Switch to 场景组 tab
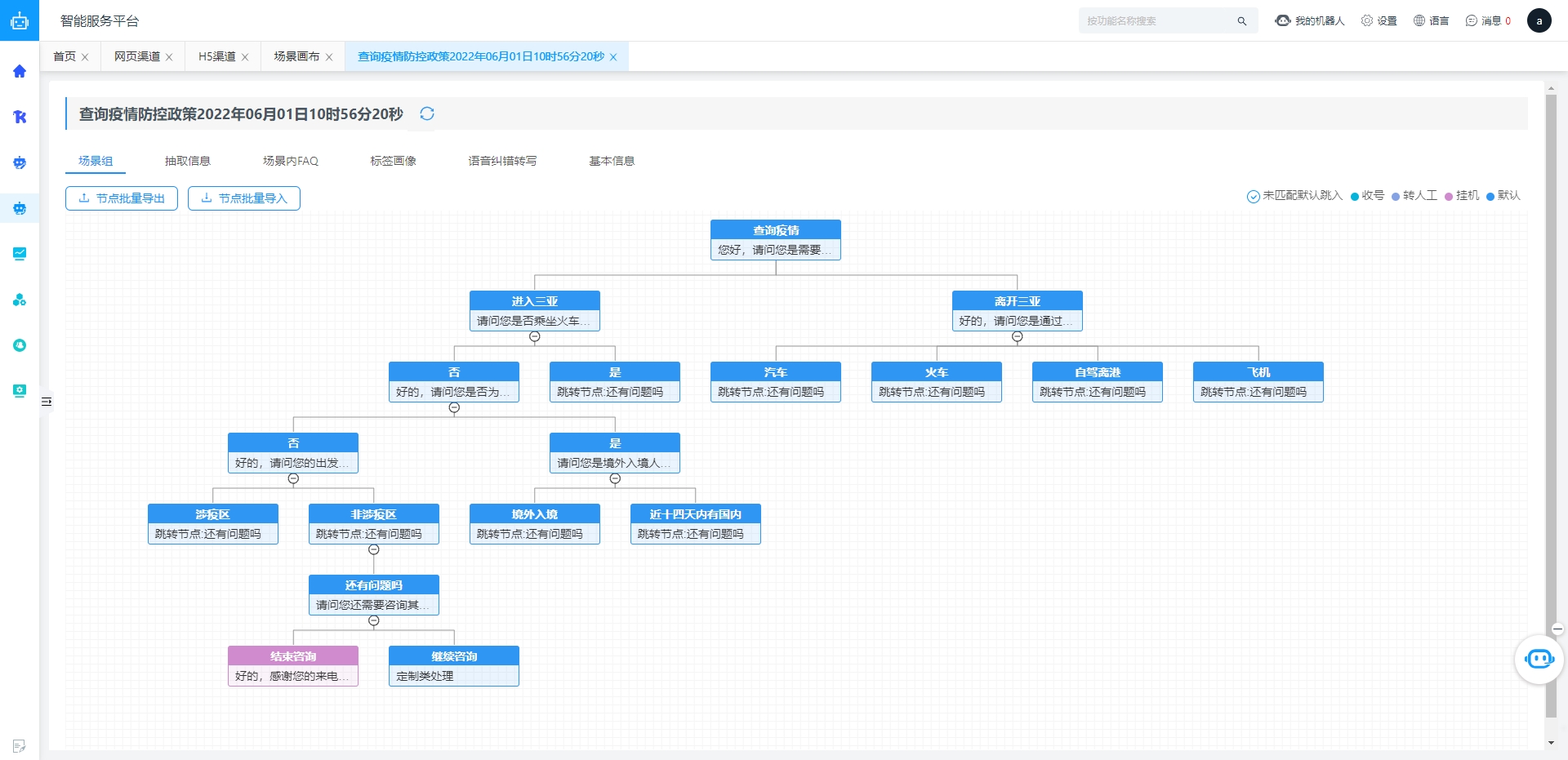The height and width of the screenshot is (760, 1568). coord(96,161)
